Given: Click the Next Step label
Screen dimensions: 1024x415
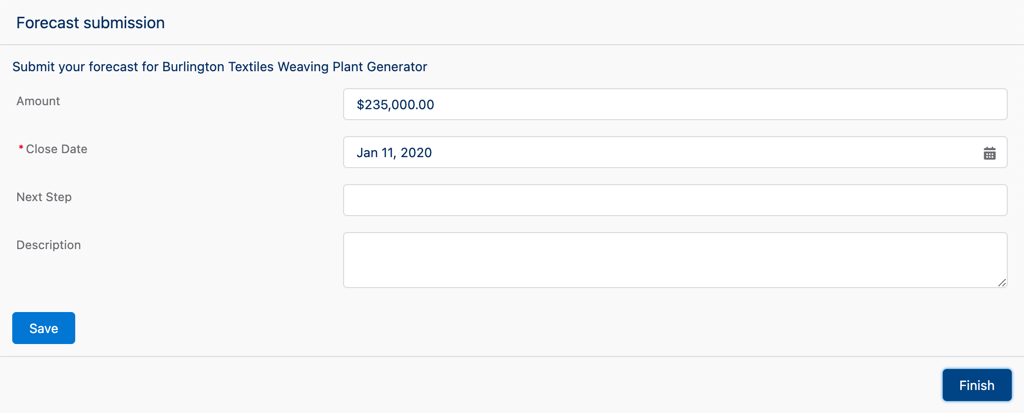Looking at the screenshot, I should 44,197.
